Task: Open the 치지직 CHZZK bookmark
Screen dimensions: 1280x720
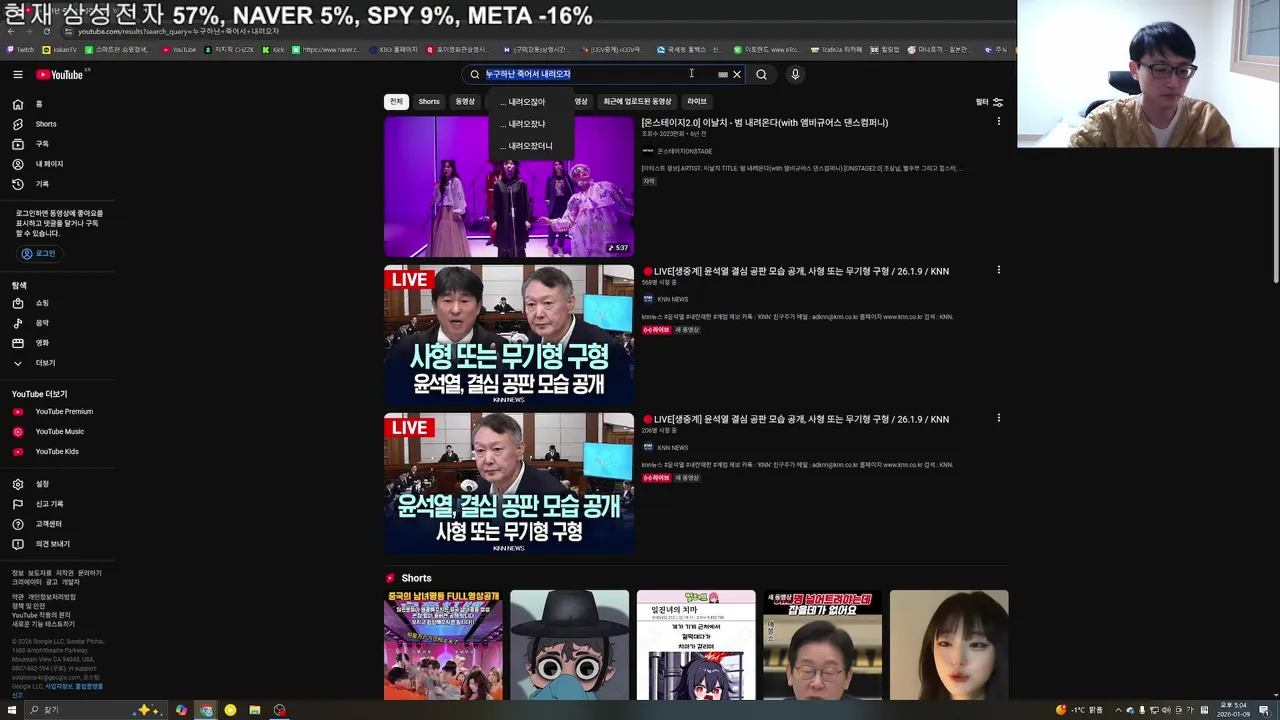Action: click(229, 49)
